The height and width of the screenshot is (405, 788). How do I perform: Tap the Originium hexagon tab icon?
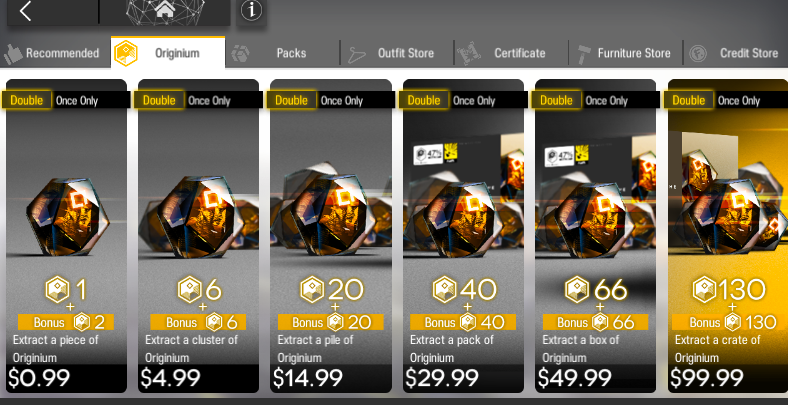point(126,53)
